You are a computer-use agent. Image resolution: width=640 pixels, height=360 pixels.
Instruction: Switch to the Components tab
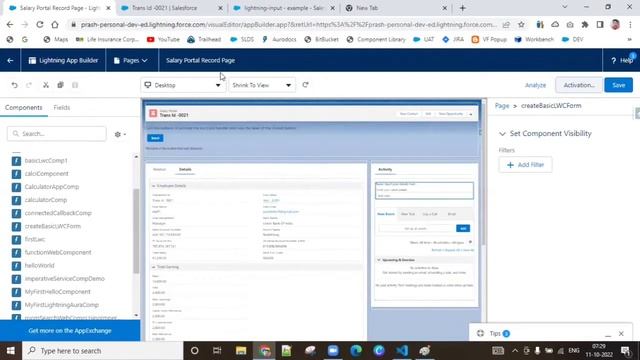(x=24, y=107)
